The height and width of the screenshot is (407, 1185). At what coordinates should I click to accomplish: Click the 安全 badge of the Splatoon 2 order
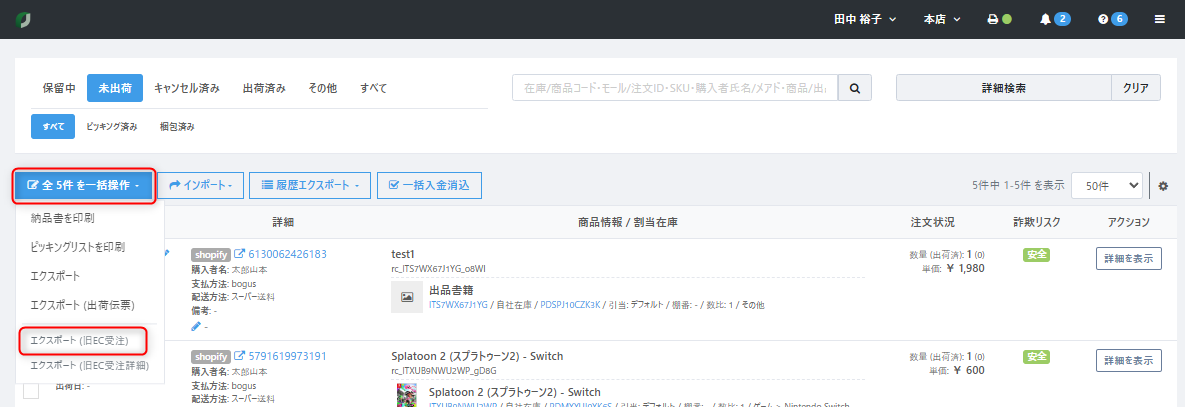1036,356
